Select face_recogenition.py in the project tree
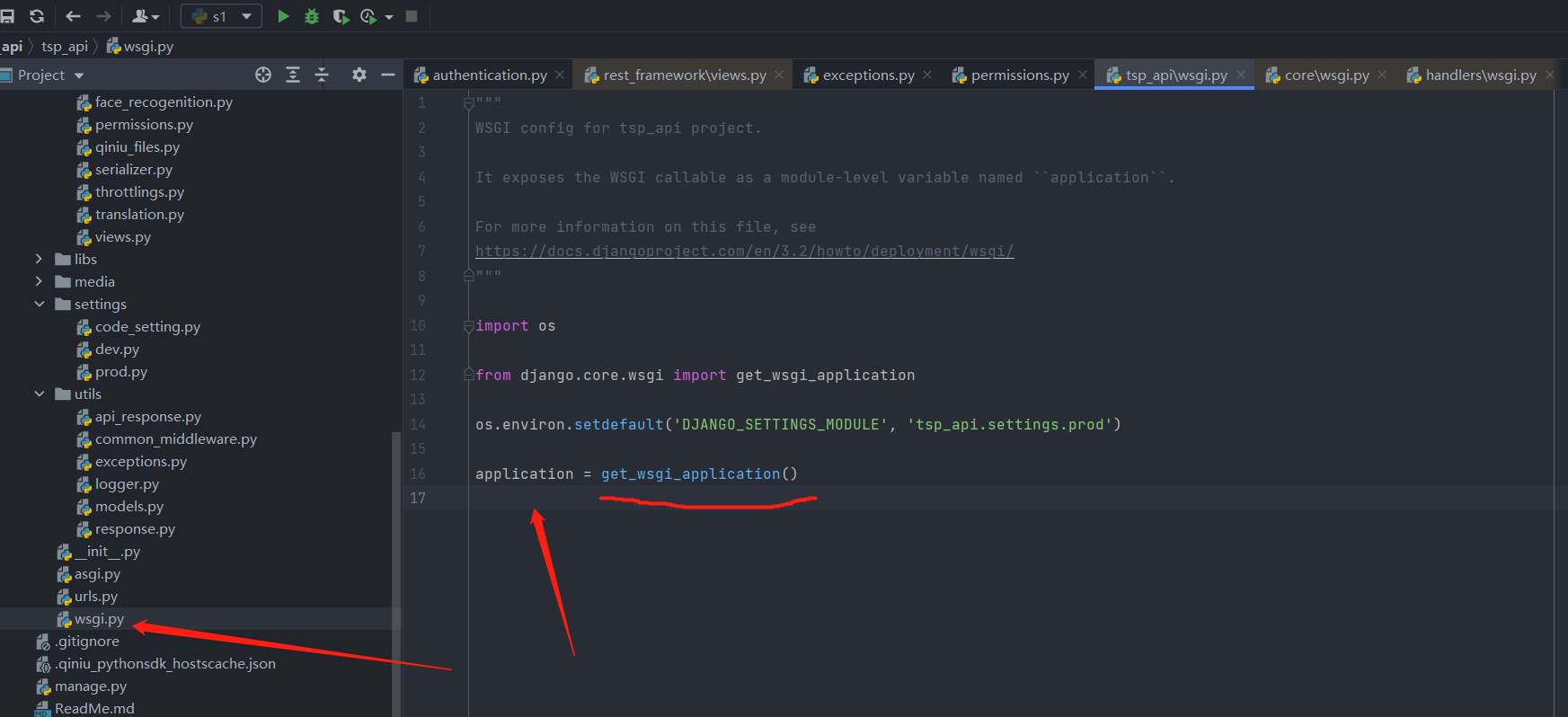The height and width of the screenshot is (717, 1568). click(x=164, y=102)
